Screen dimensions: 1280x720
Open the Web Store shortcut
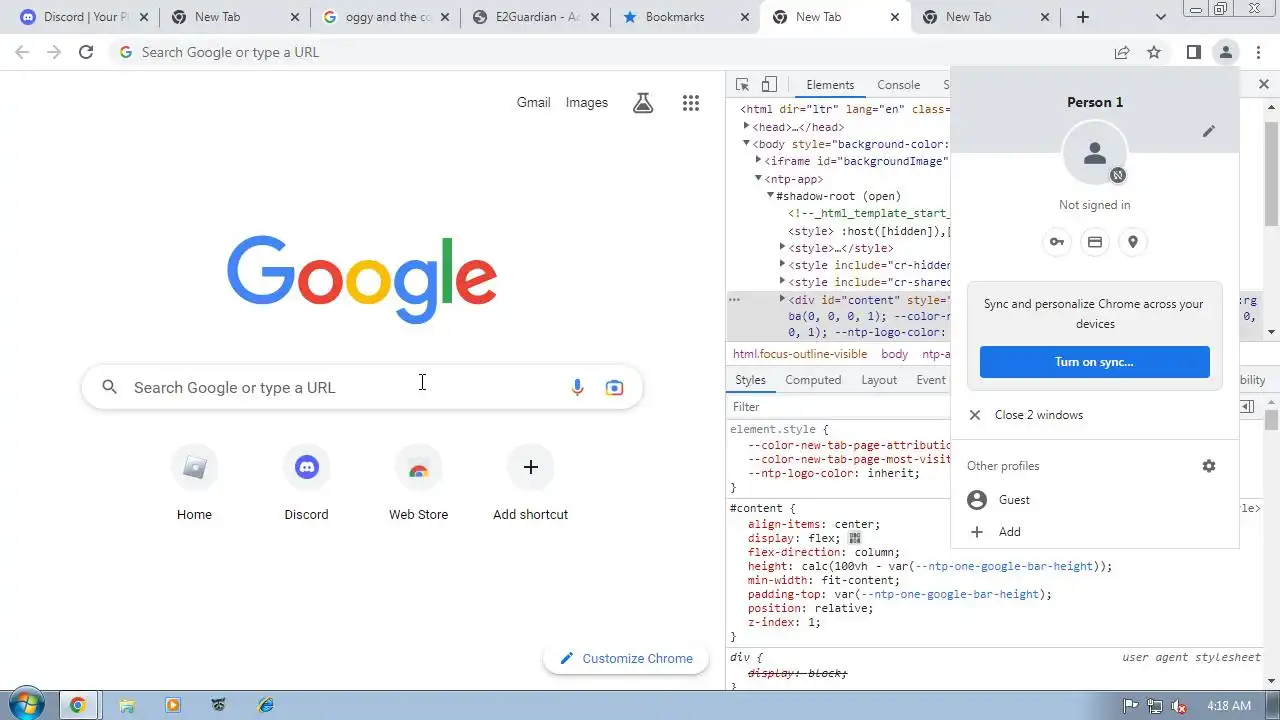point(418,484)
